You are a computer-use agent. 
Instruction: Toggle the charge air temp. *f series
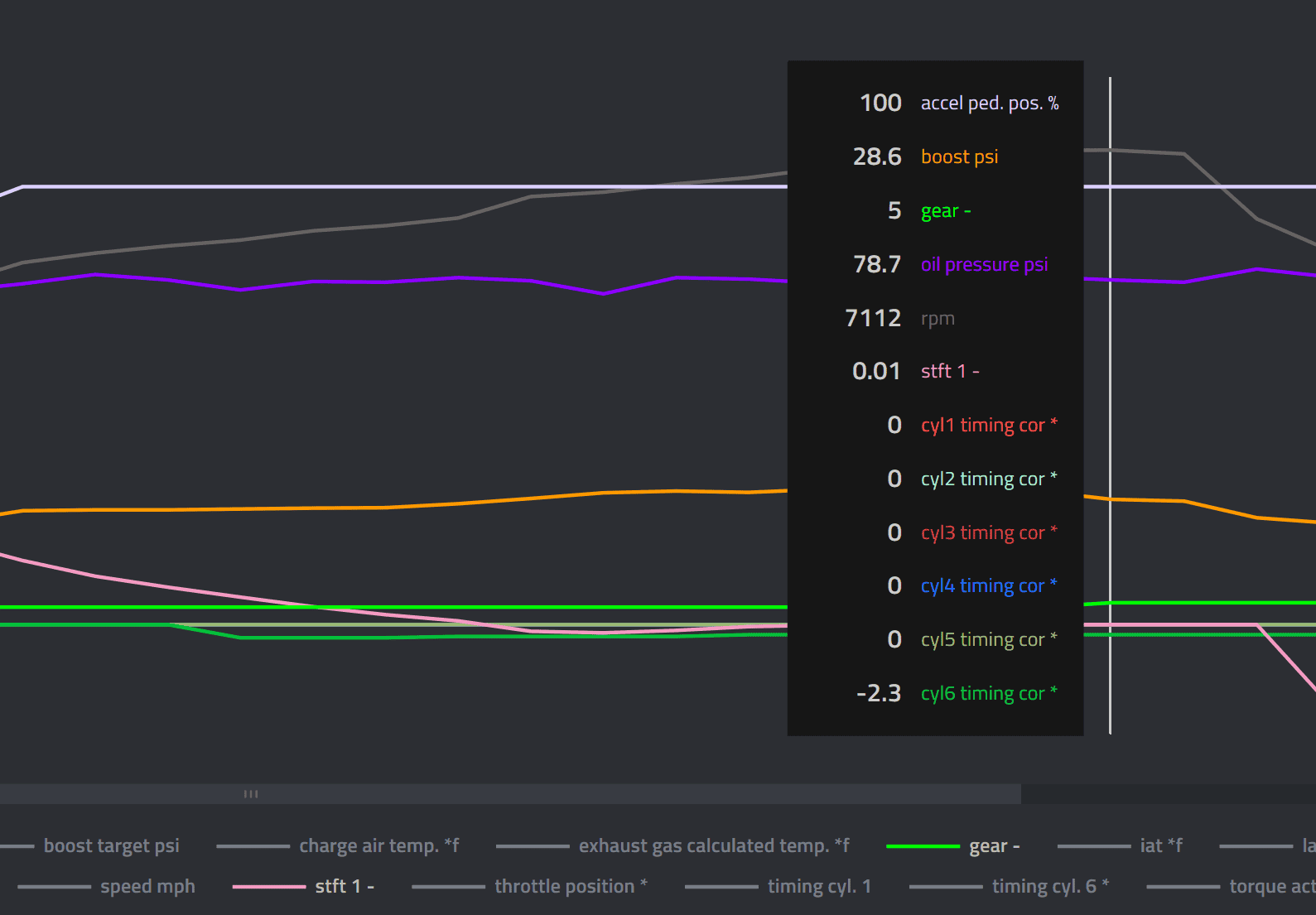338,845
